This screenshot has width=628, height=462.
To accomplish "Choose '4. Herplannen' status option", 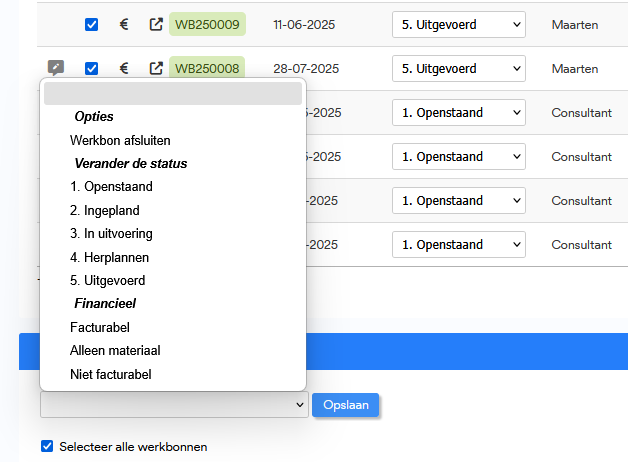I will (x=110, y=257).
